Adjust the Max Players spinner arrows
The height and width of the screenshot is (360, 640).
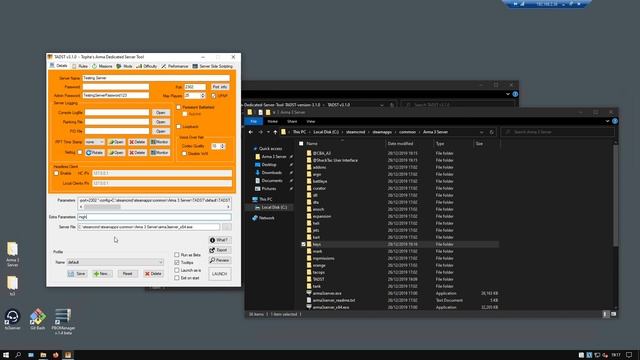pos(203,96)
